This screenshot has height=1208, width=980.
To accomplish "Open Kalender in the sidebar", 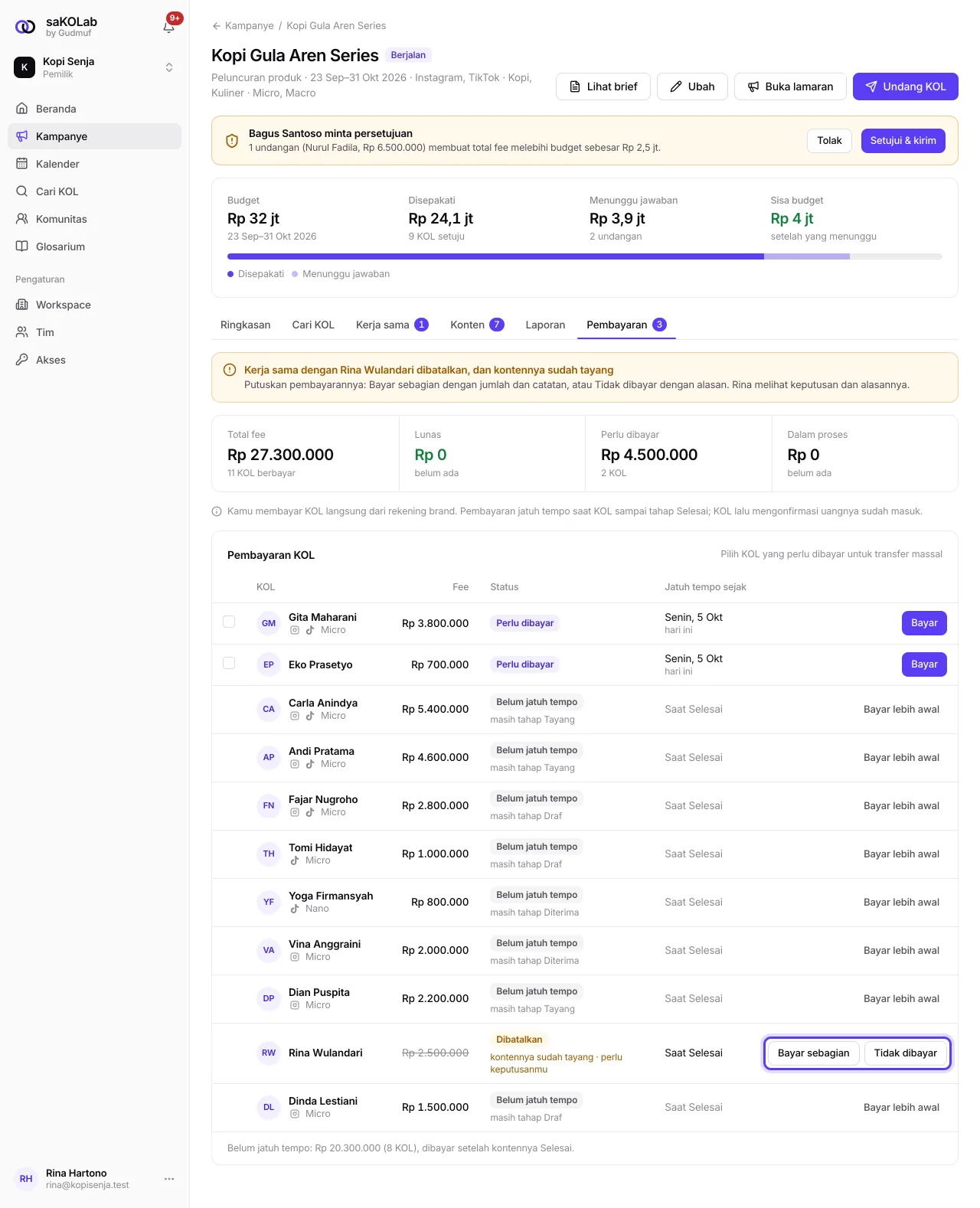I will (x=95, y=164).
